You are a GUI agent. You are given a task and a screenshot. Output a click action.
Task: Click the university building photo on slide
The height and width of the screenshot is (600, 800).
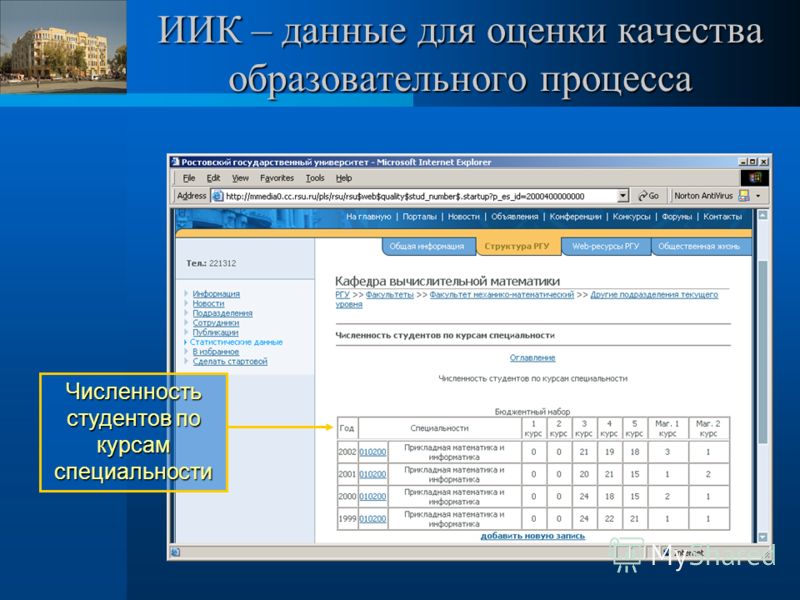(63, 47)
